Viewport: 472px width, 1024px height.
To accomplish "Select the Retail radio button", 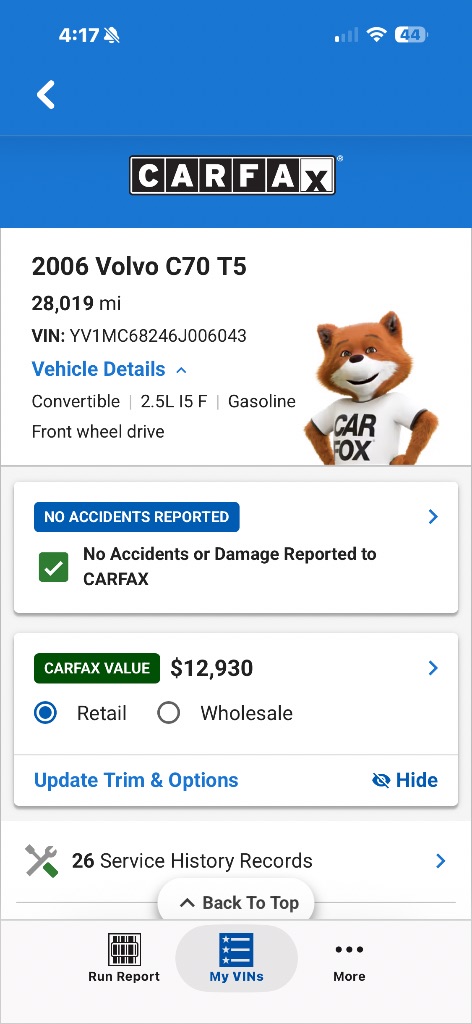I will pyautogui.click(x=45, y=713).
